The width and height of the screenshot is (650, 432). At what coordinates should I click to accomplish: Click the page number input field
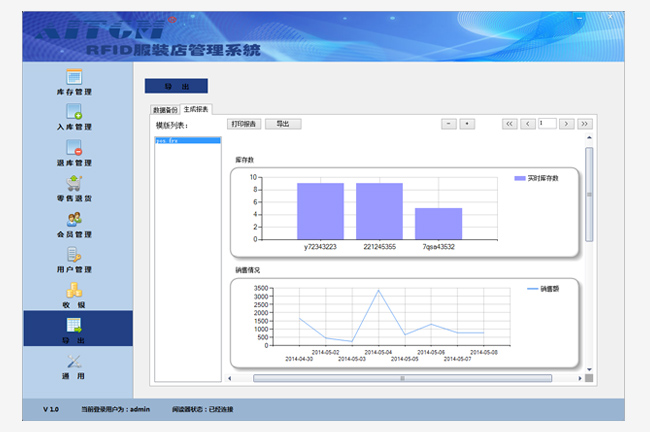(x=547, y=124)
